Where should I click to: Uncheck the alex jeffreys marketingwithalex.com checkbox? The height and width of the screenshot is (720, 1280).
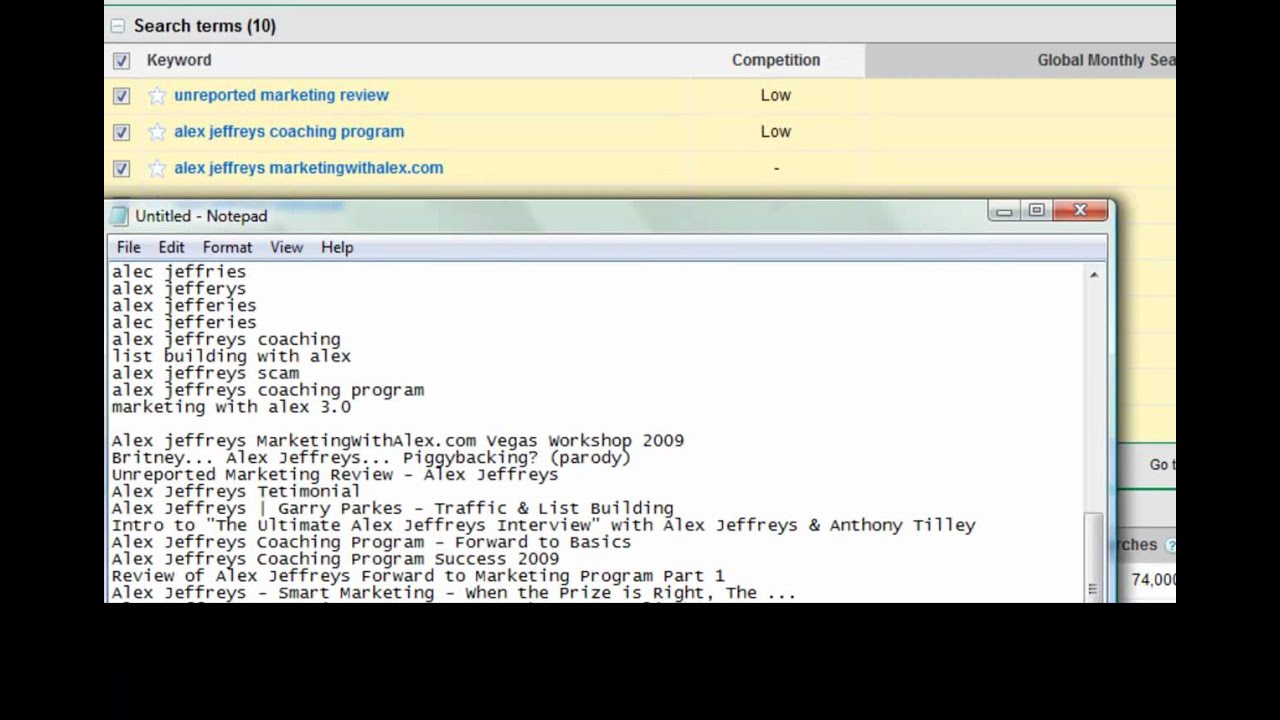point(121,168)
